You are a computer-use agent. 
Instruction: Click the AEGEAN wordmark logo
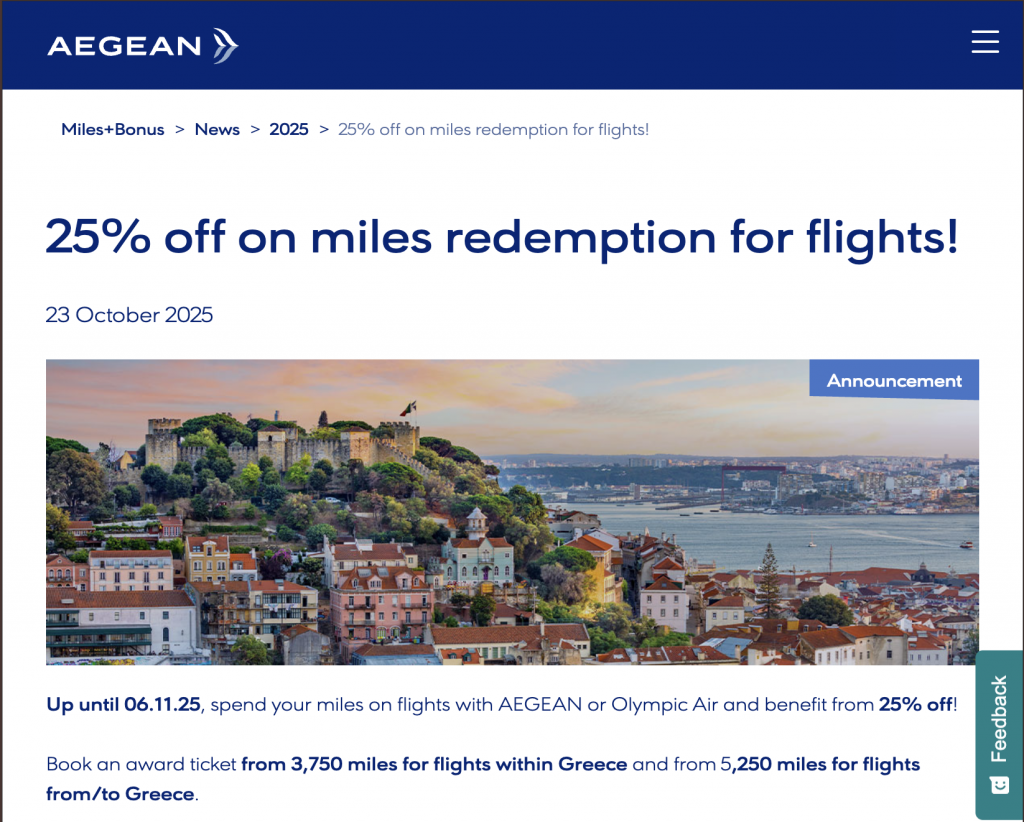click(x=124, y=46)
